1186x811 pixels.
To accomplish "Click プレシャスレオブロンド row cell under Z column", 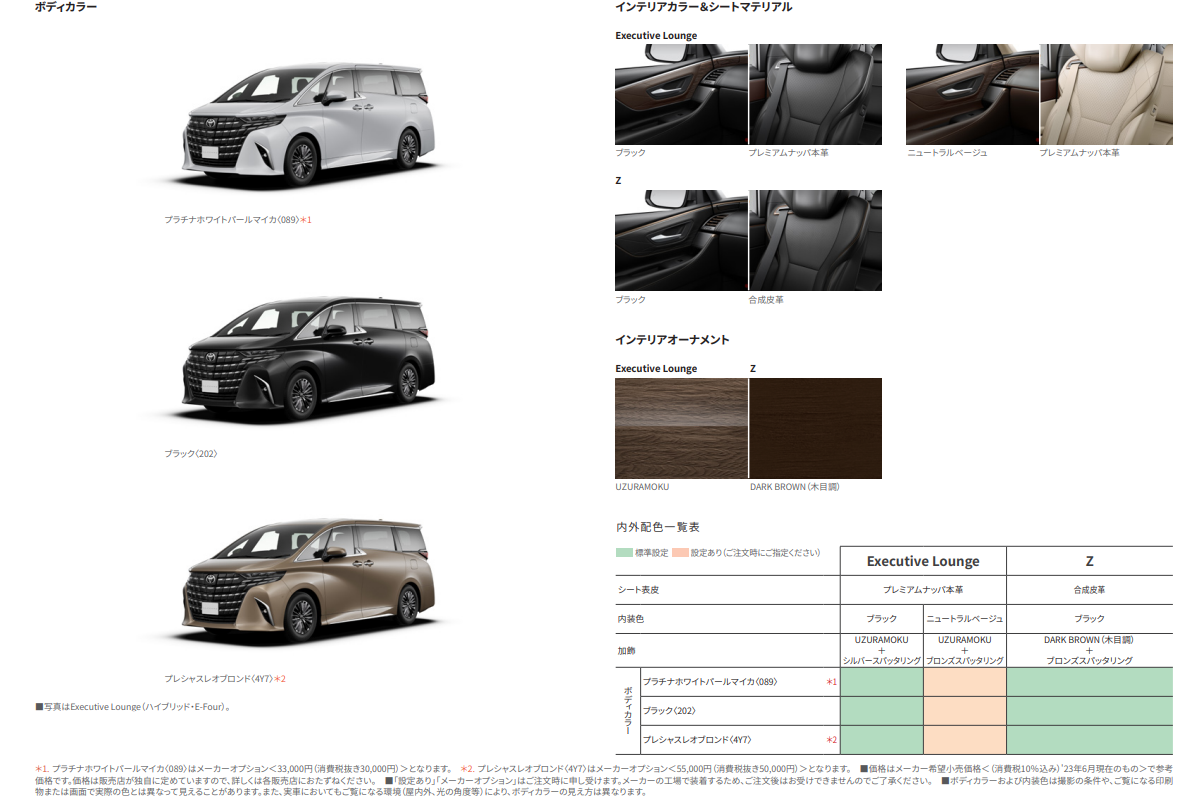I will coord(1090,740).
